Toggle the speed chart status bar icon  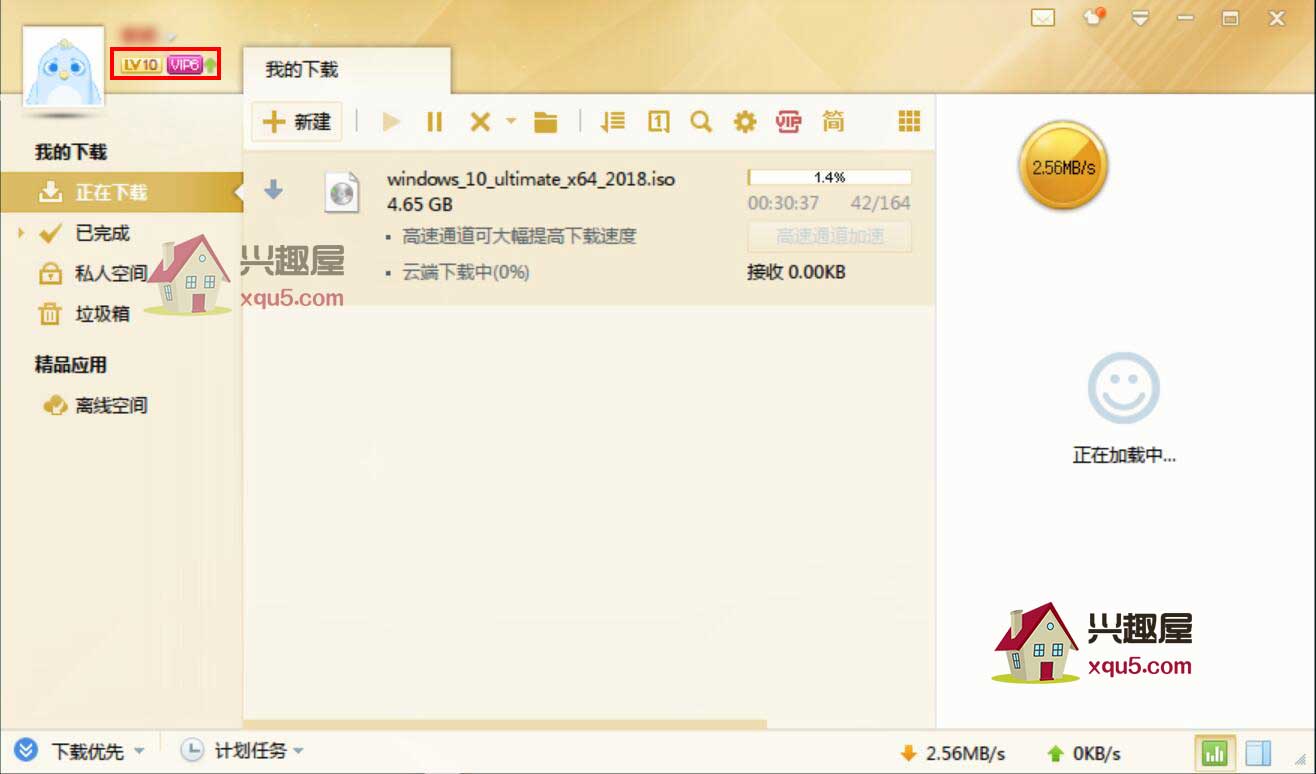coord(1215,753)
